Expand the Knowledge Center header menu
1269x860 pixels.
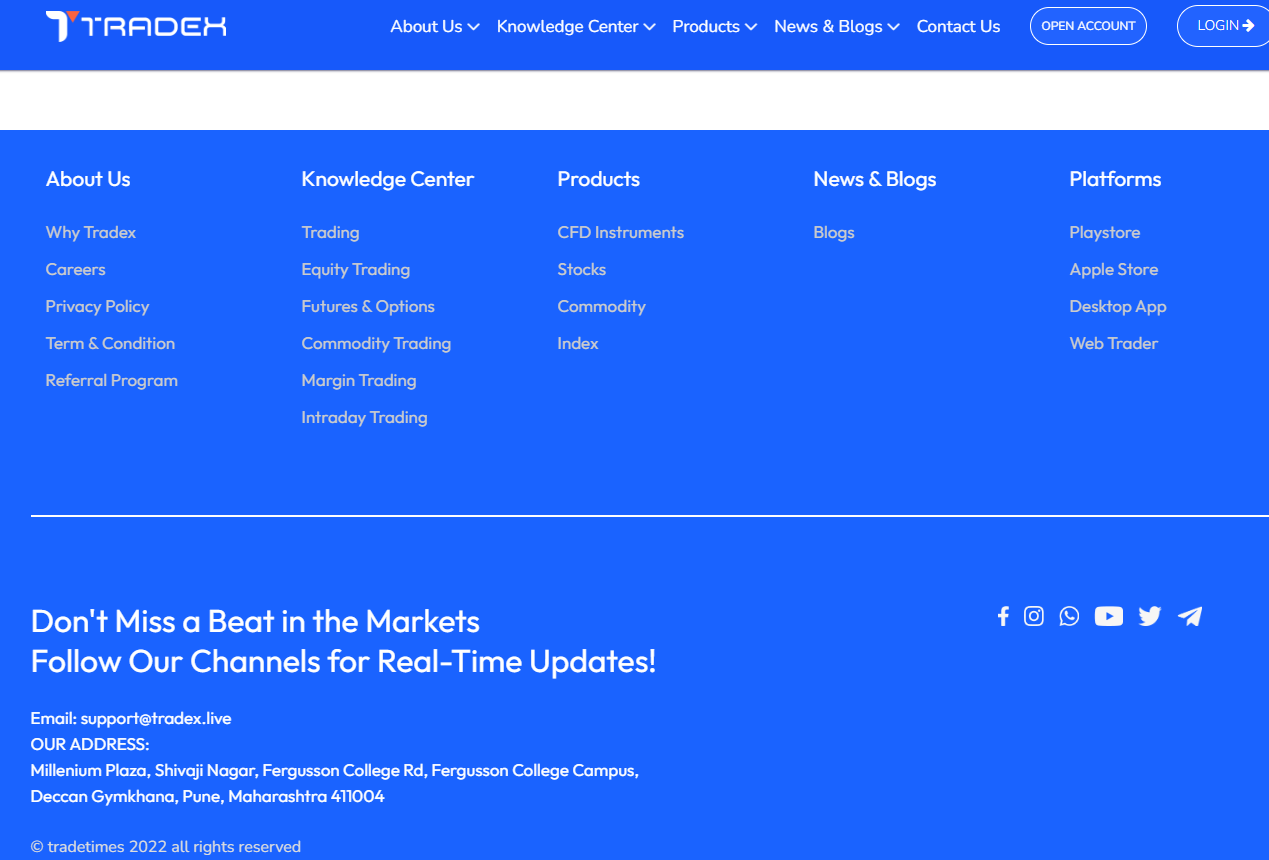click(576, 27)
